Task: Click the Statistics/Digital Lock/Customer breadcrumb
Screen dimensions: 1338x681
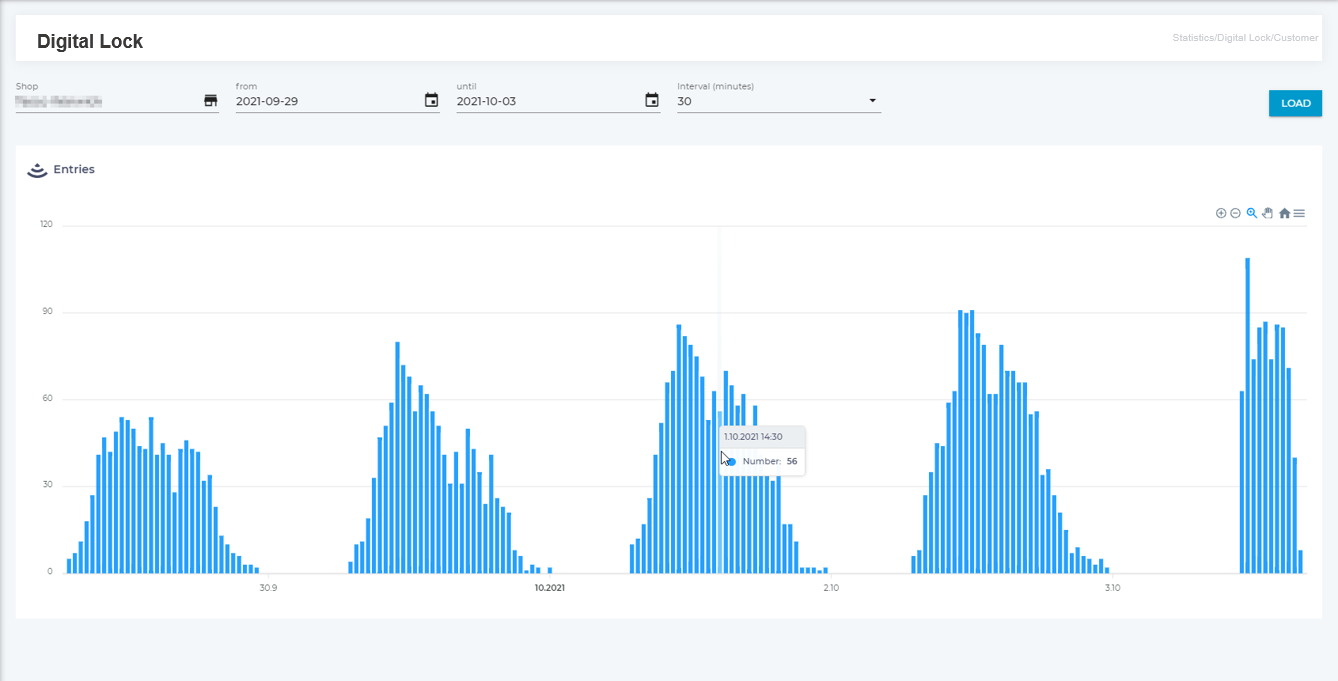Action: 1245,38
